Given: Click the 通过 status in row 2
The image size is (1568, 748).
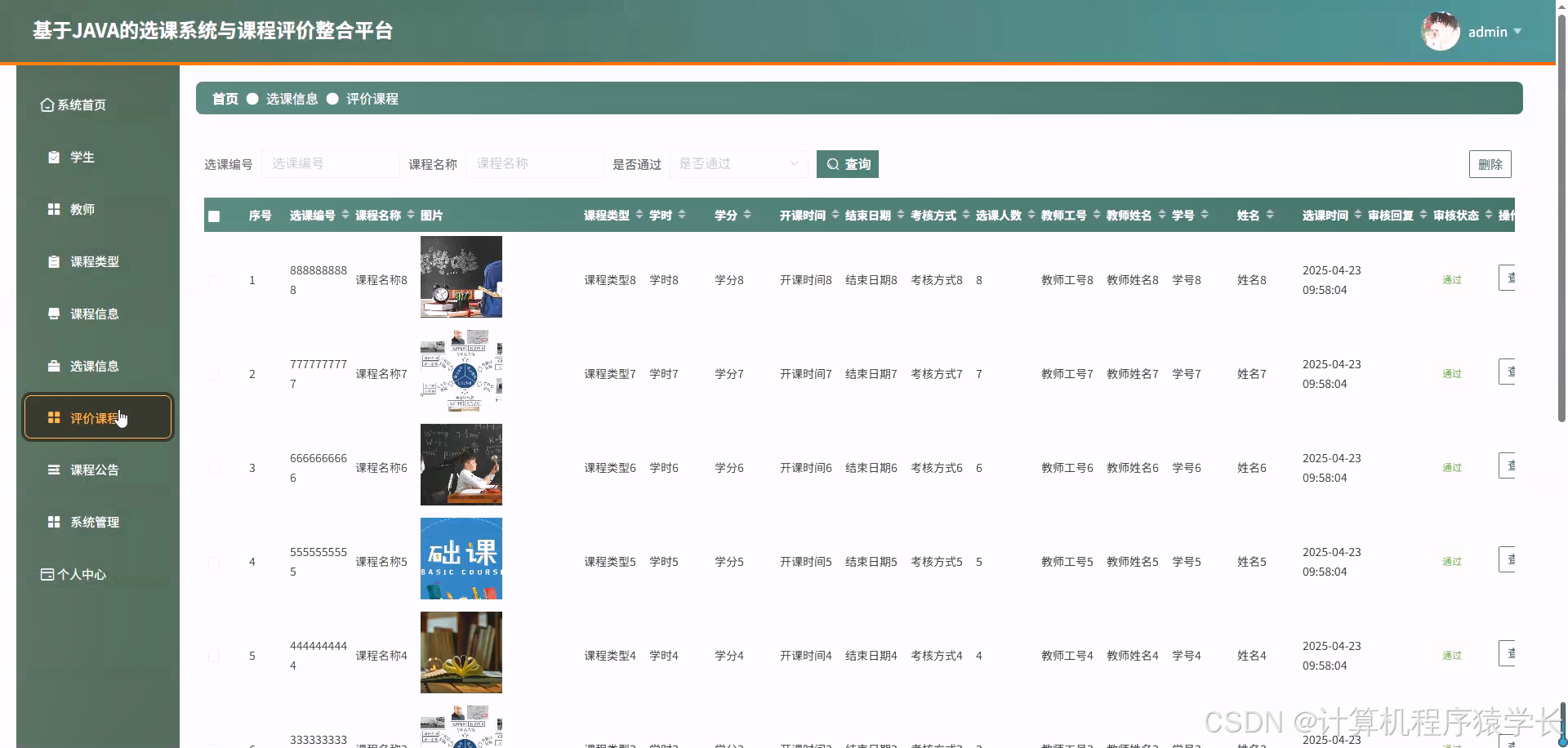Looking at the screenshot, I should tap(1452, 374).
